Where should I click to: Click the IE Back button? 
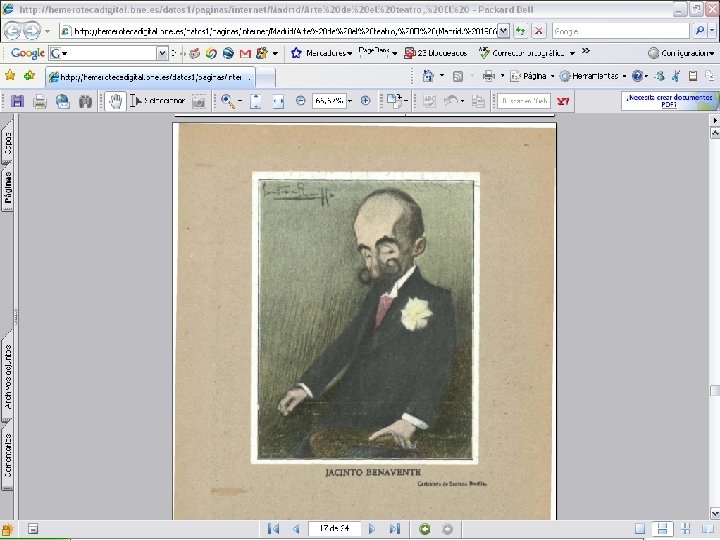(12, 31)
